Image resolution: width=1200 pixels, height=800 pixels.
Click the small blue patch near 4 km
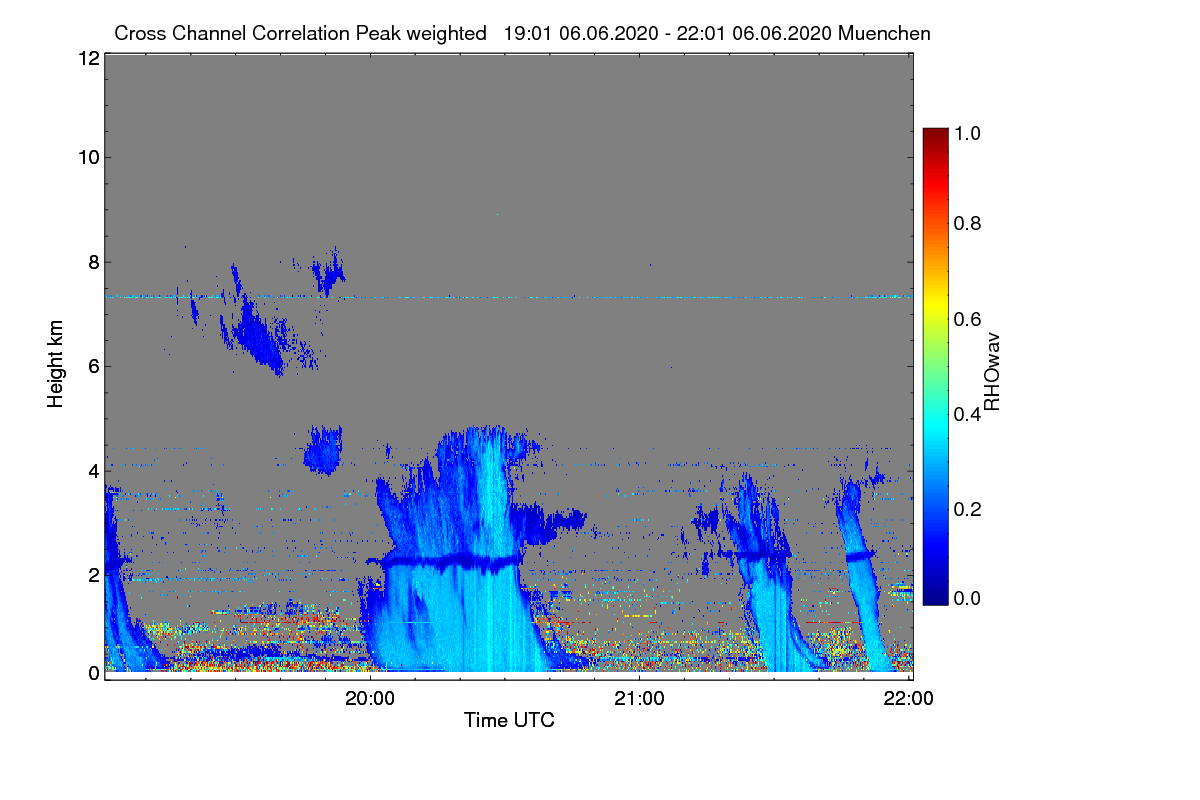point(323,449)
